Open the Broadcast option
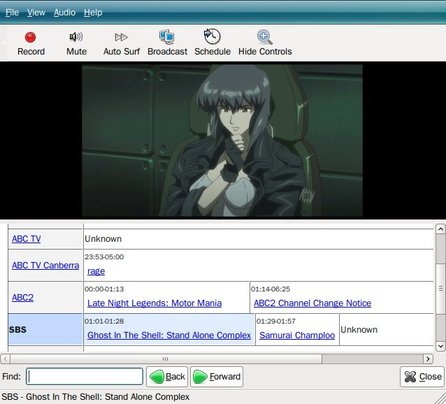 (x=167, y=43)
